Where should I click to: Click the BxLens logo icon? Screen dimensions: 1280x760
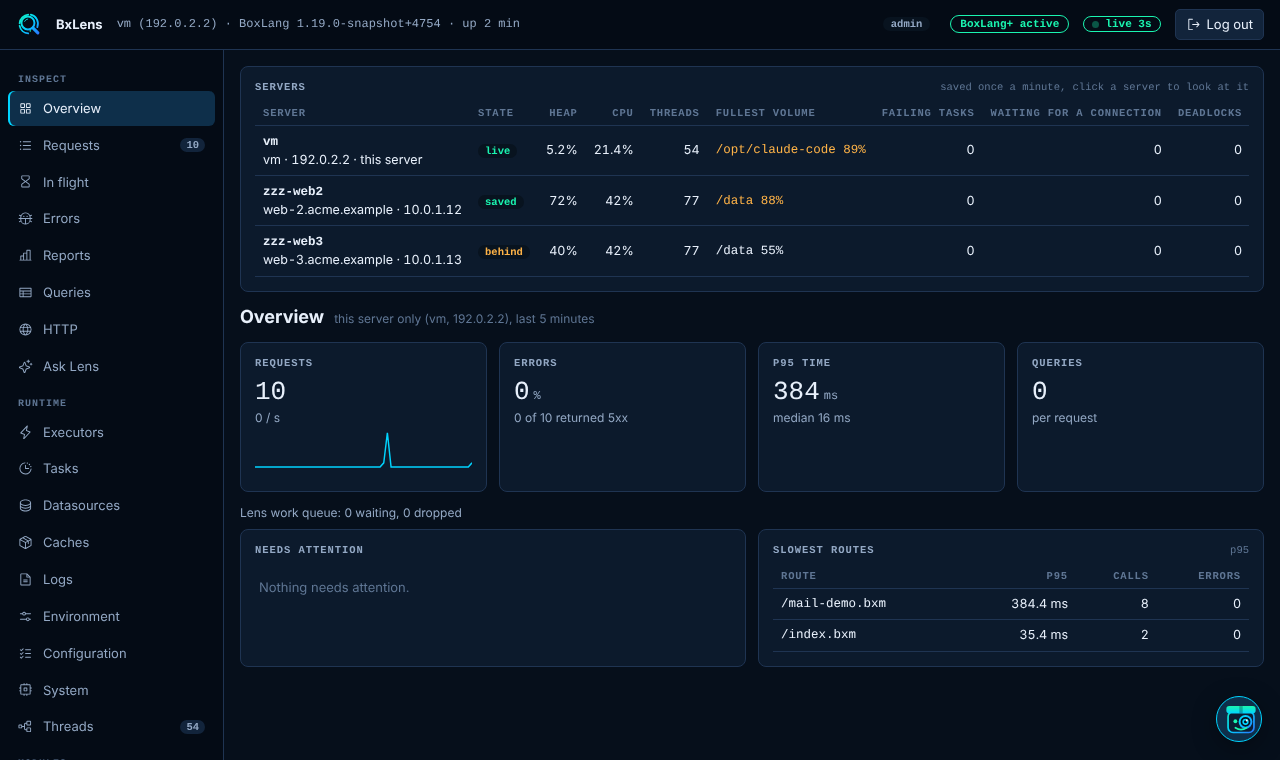pos(29,24)
